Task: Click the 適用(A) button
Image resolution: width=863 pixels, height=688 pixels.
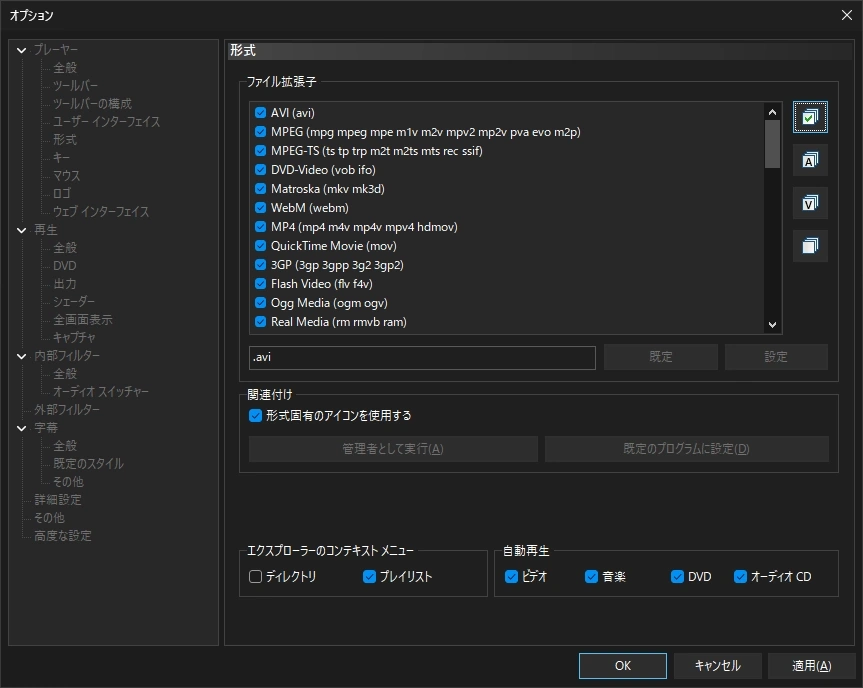Action: pyautogui.click(x=811, y=666)
